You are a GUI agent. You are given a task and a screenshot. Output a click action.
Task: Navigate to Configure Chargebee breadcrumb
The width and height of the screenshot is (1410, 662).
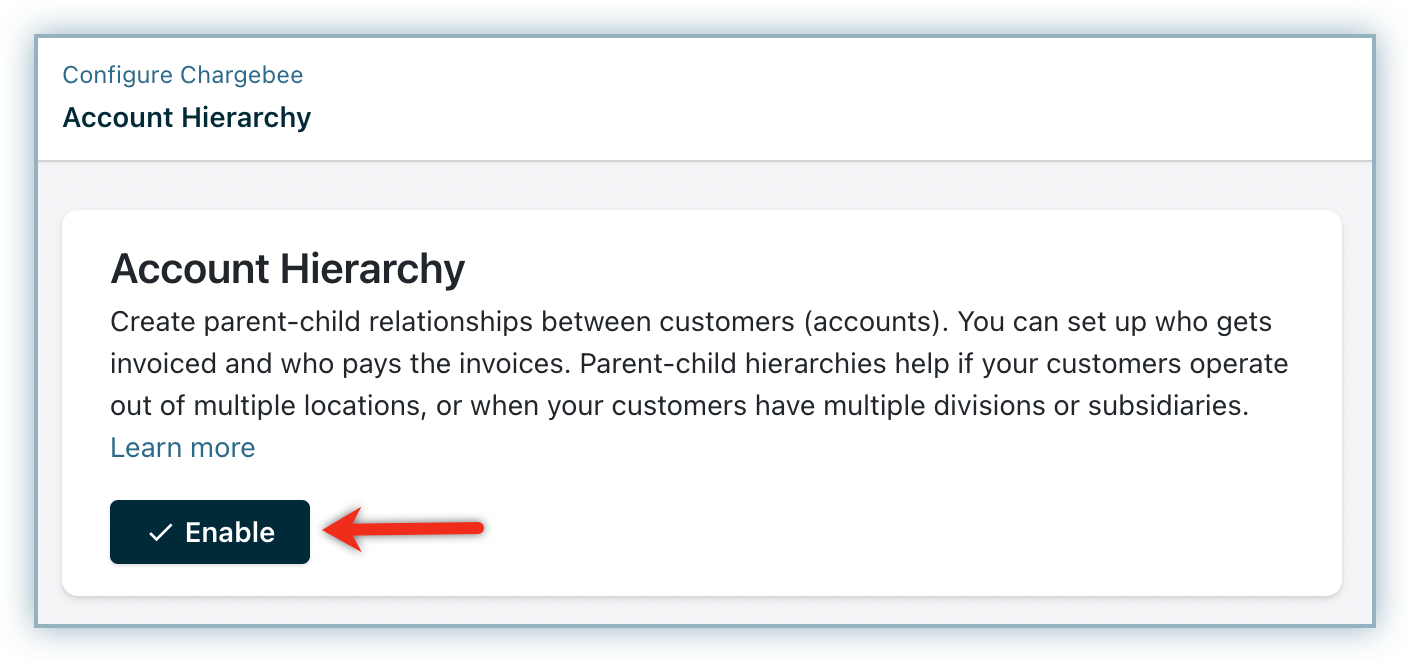(x=183, y=75)
